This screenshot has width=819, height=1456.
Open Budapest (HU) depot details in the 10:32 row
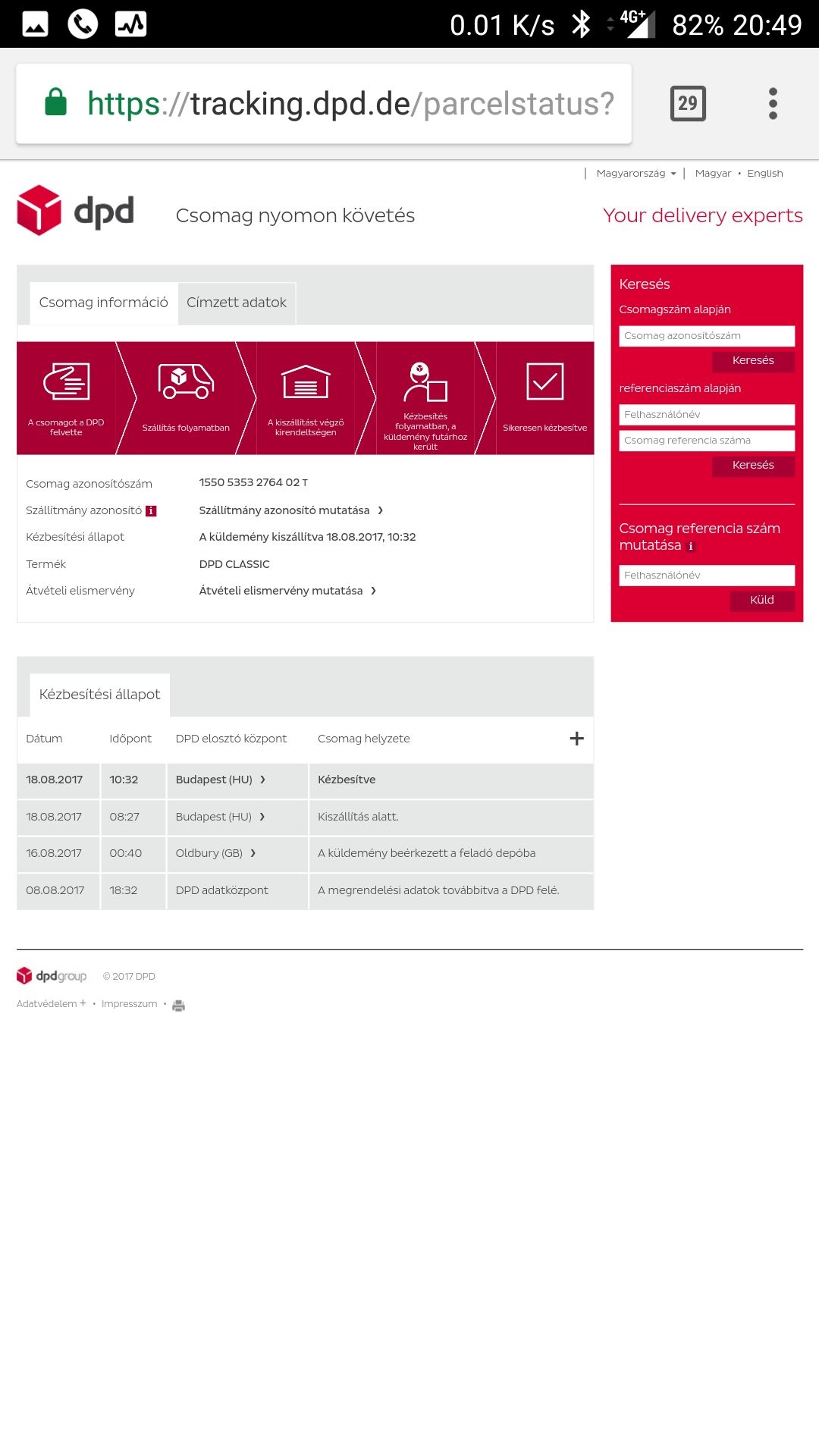click(x=220, y=780)
